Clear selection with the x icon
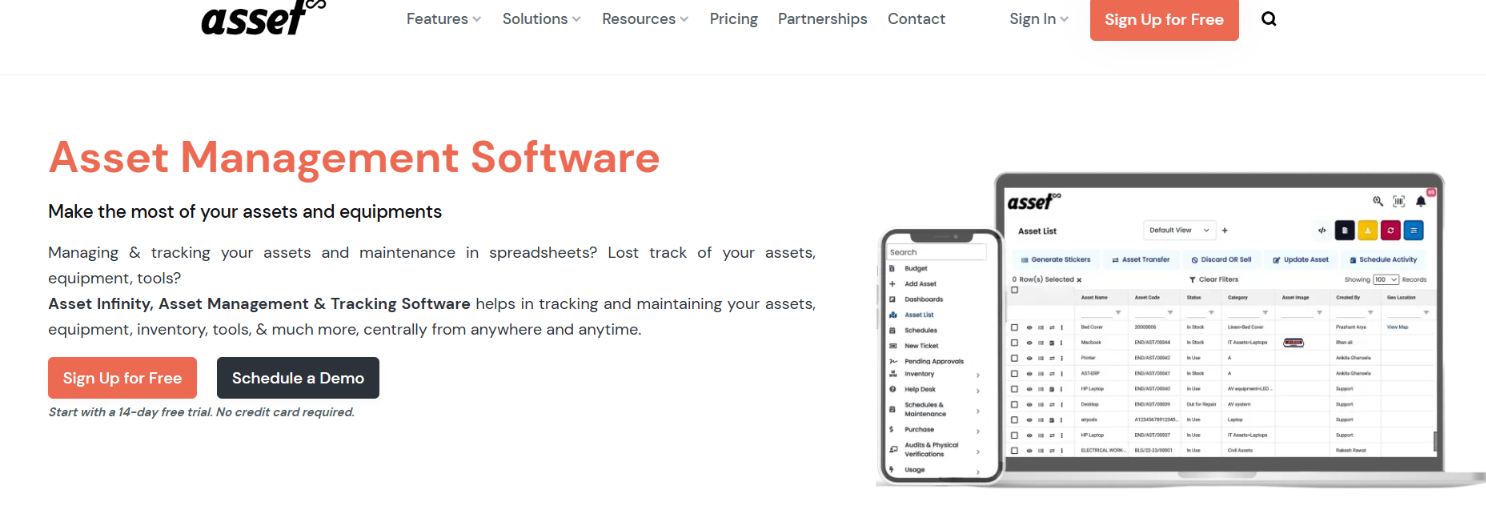This screenshot has height=518, width=1486. pyautogui.click(x=1078, y=280)
